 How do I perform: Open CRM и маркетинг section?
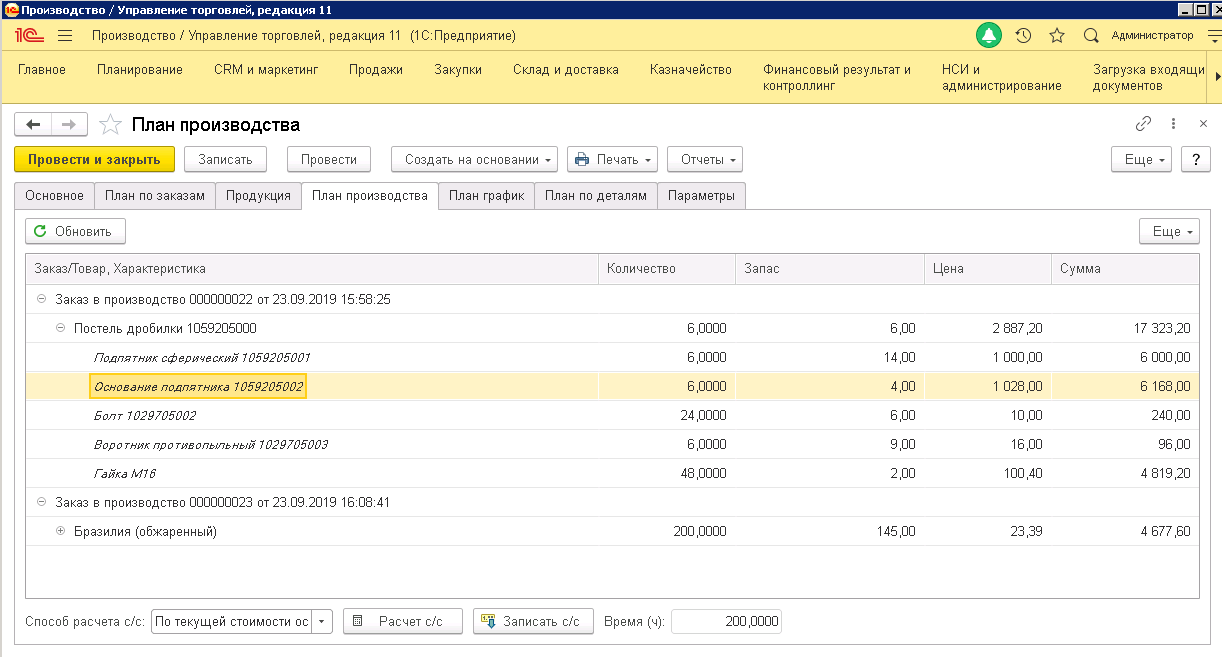click(266, 70)
